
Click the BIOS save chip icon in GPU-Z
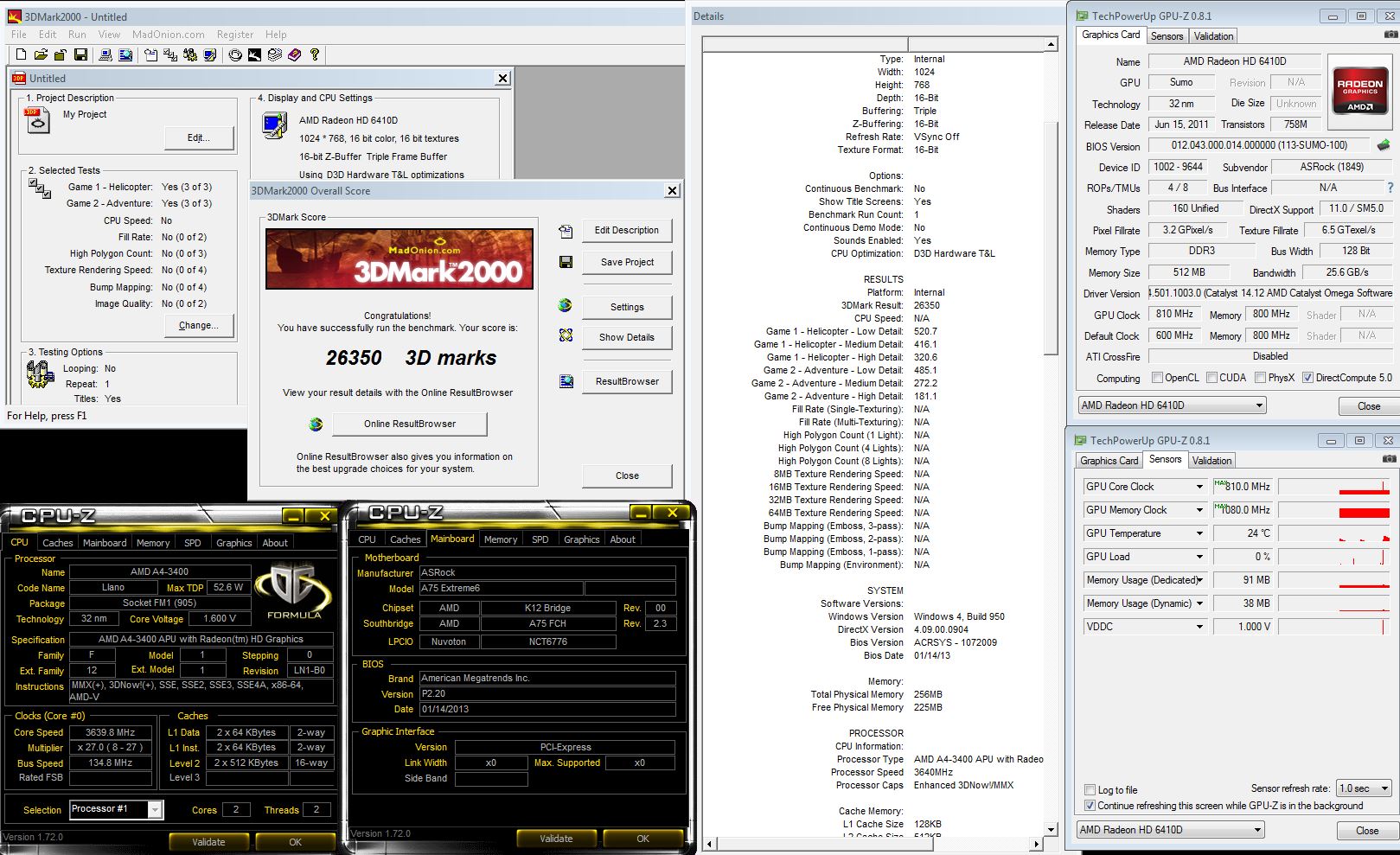[x=1383, y=145]
